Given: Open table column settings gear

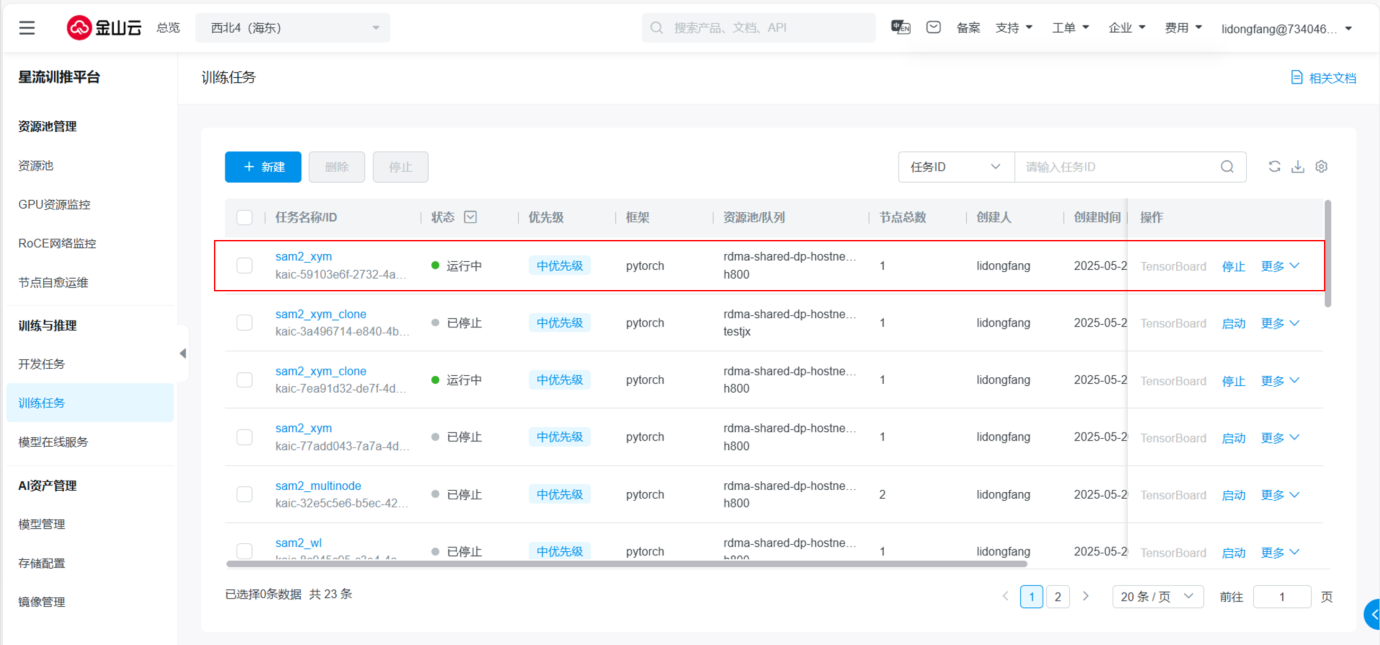Looking at the screenshot, I should pyautogui.click(x=1321, y=167).
